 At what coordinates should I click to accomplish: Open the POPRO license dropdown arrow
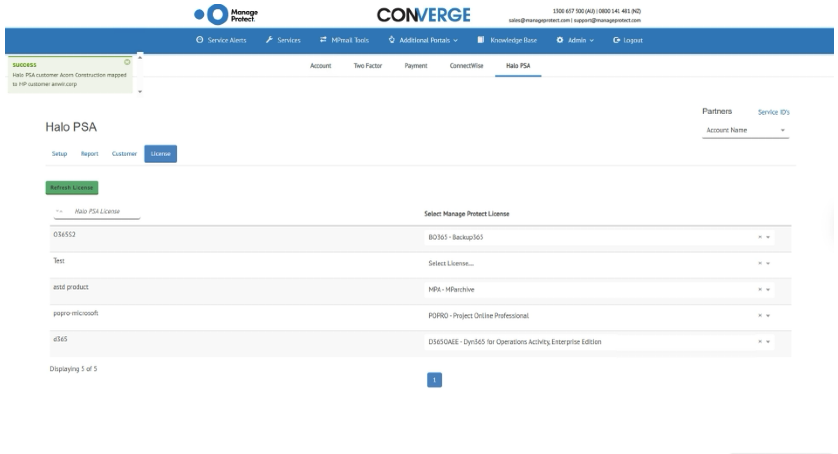[x=768, y=316]
